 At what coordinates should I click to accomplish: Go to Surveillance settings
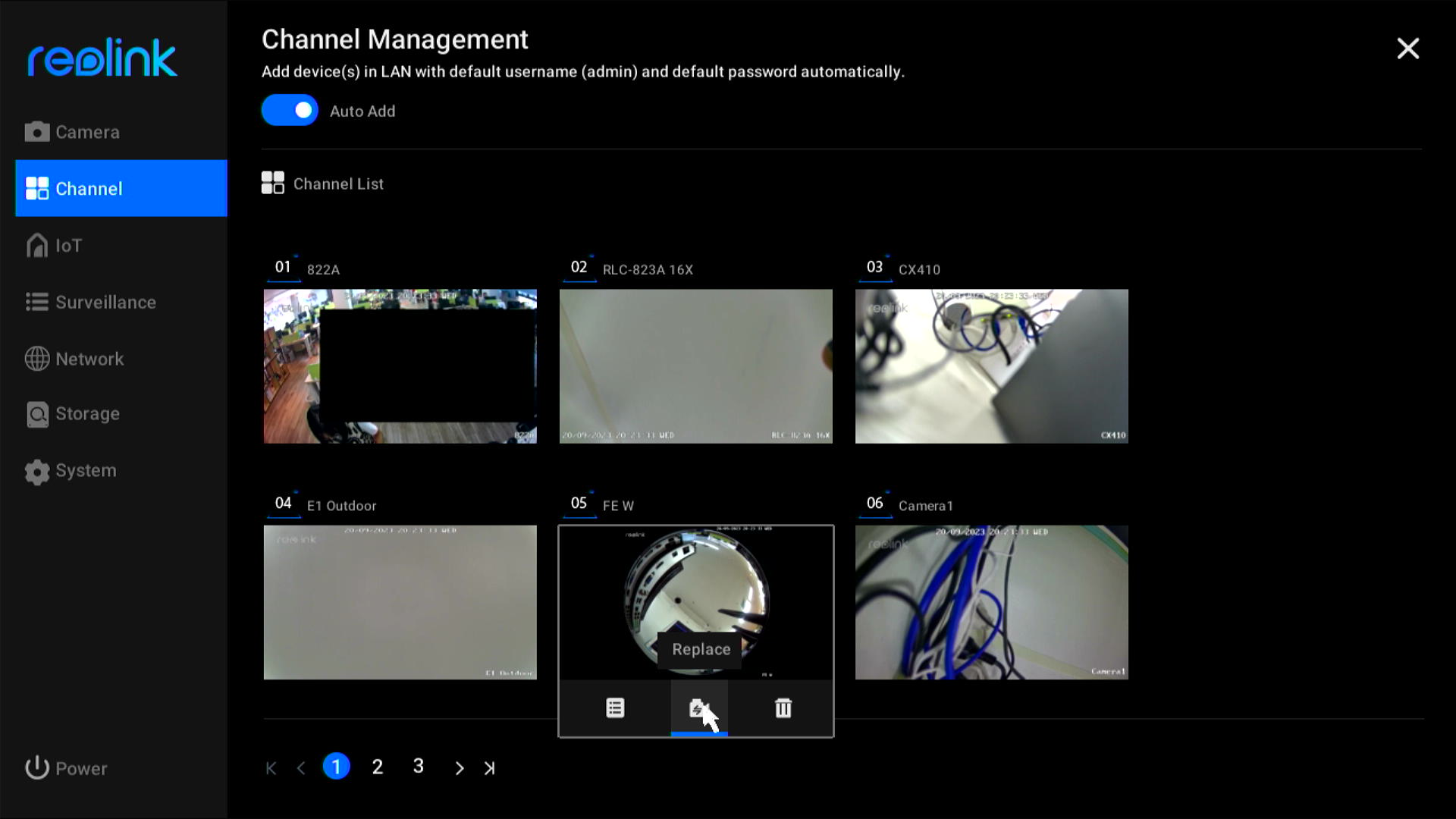point(90,302)
